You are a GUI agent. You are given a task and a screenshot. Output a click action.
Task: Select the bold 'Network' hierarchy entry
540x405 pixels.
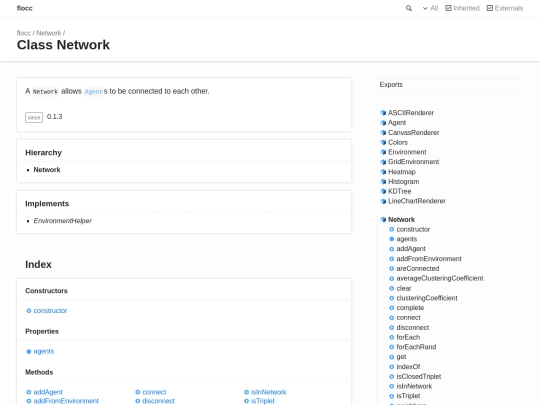47,170
